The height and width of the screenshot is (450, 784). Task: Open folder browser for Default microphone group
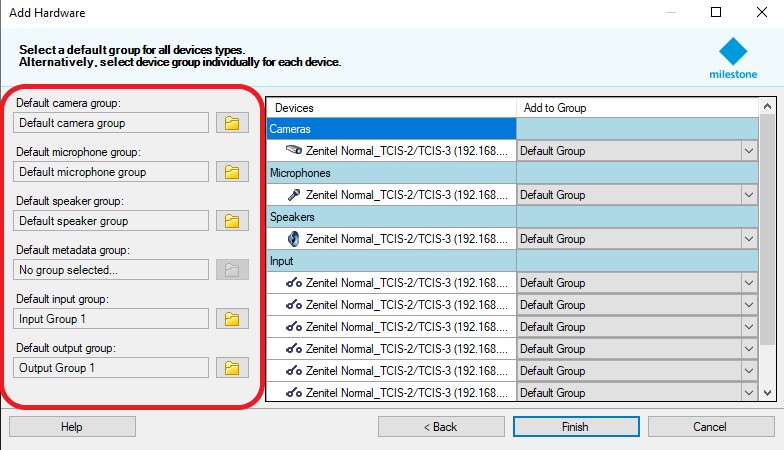[x=232, y=172]
